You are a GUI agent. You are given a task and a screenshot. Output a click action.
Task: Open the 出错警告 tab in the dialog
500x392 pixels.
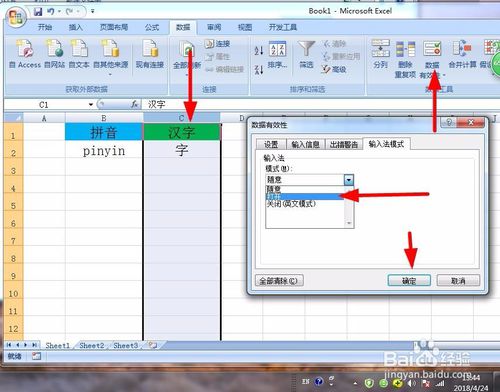pos(344,144)
